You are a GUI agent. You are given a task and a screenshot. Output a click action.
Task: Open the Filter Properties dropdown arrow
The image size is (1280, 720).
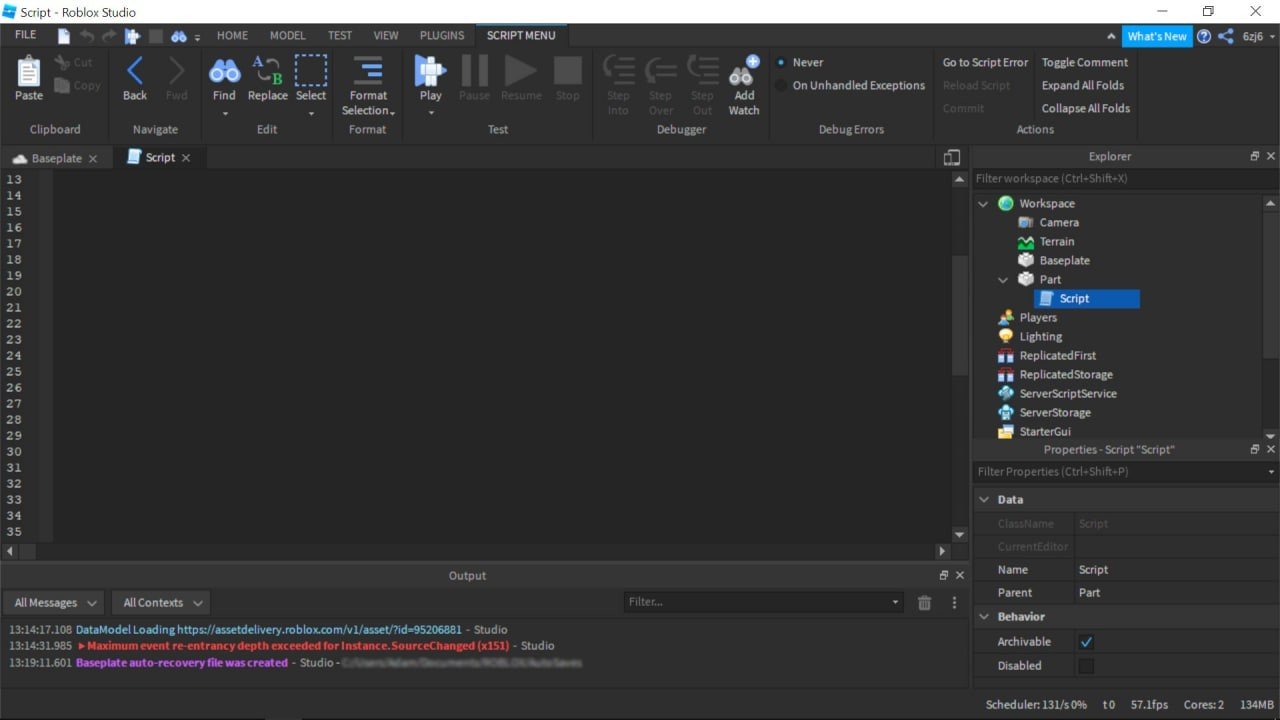pos(1271,472)
